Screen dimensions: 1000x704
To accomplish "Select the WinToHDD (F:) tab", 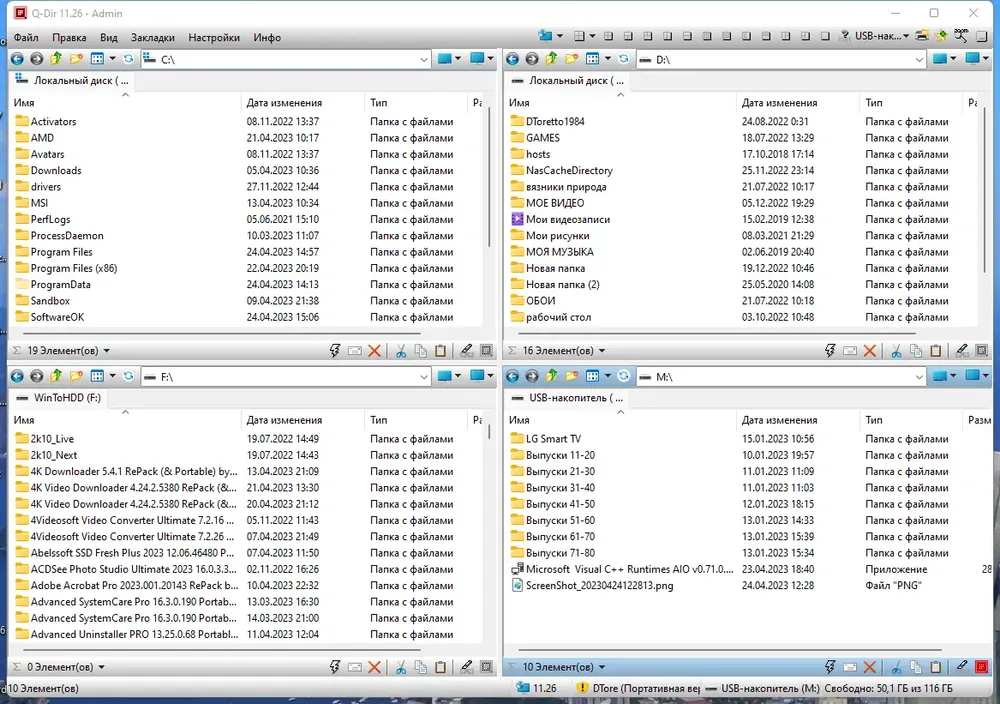I will (x=59, y=397).
